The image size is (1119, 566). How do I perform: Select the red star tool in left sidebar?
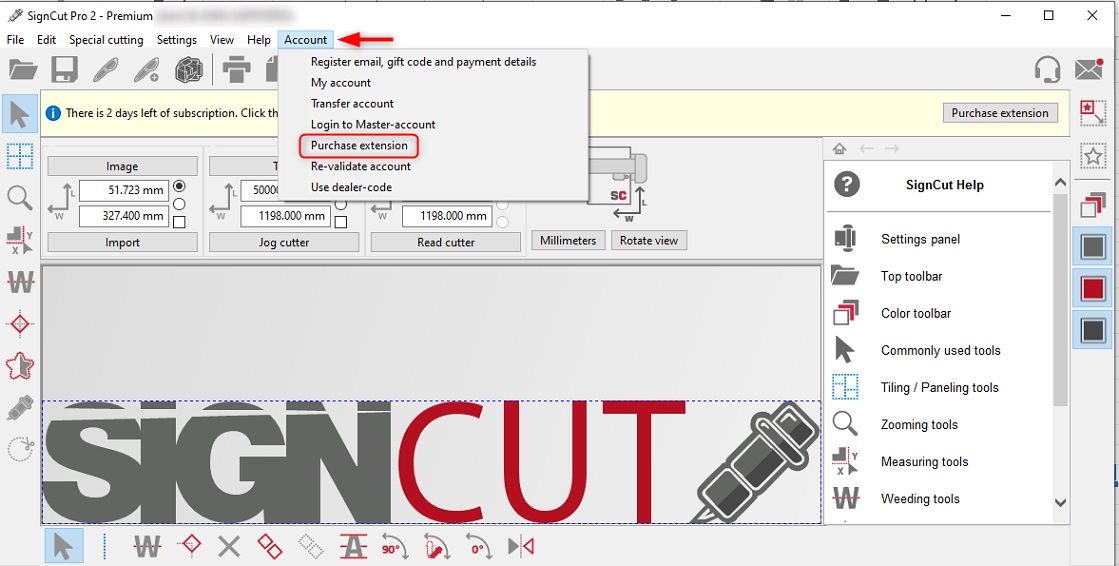tap(19, 366)
